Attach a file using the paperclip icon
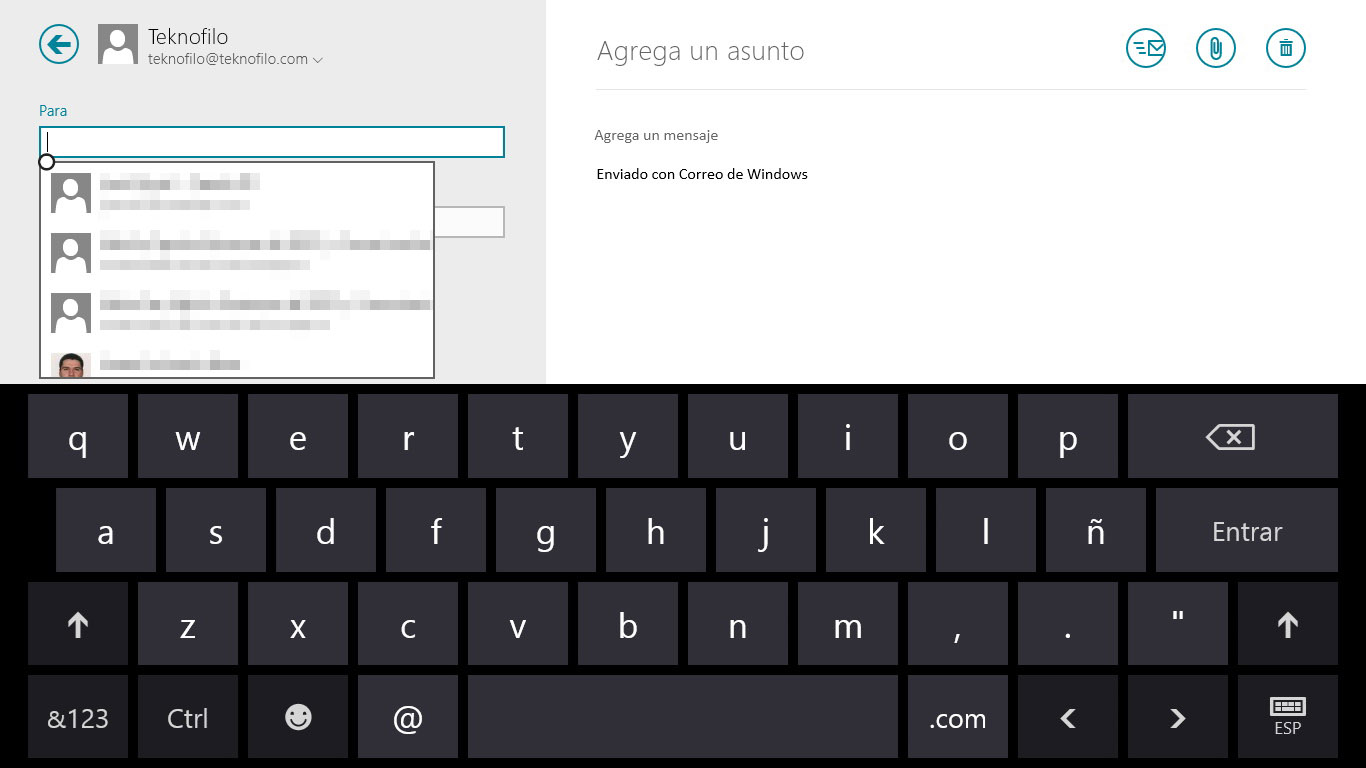The height and width of the screenshot is (768, 1366). 1216,48
